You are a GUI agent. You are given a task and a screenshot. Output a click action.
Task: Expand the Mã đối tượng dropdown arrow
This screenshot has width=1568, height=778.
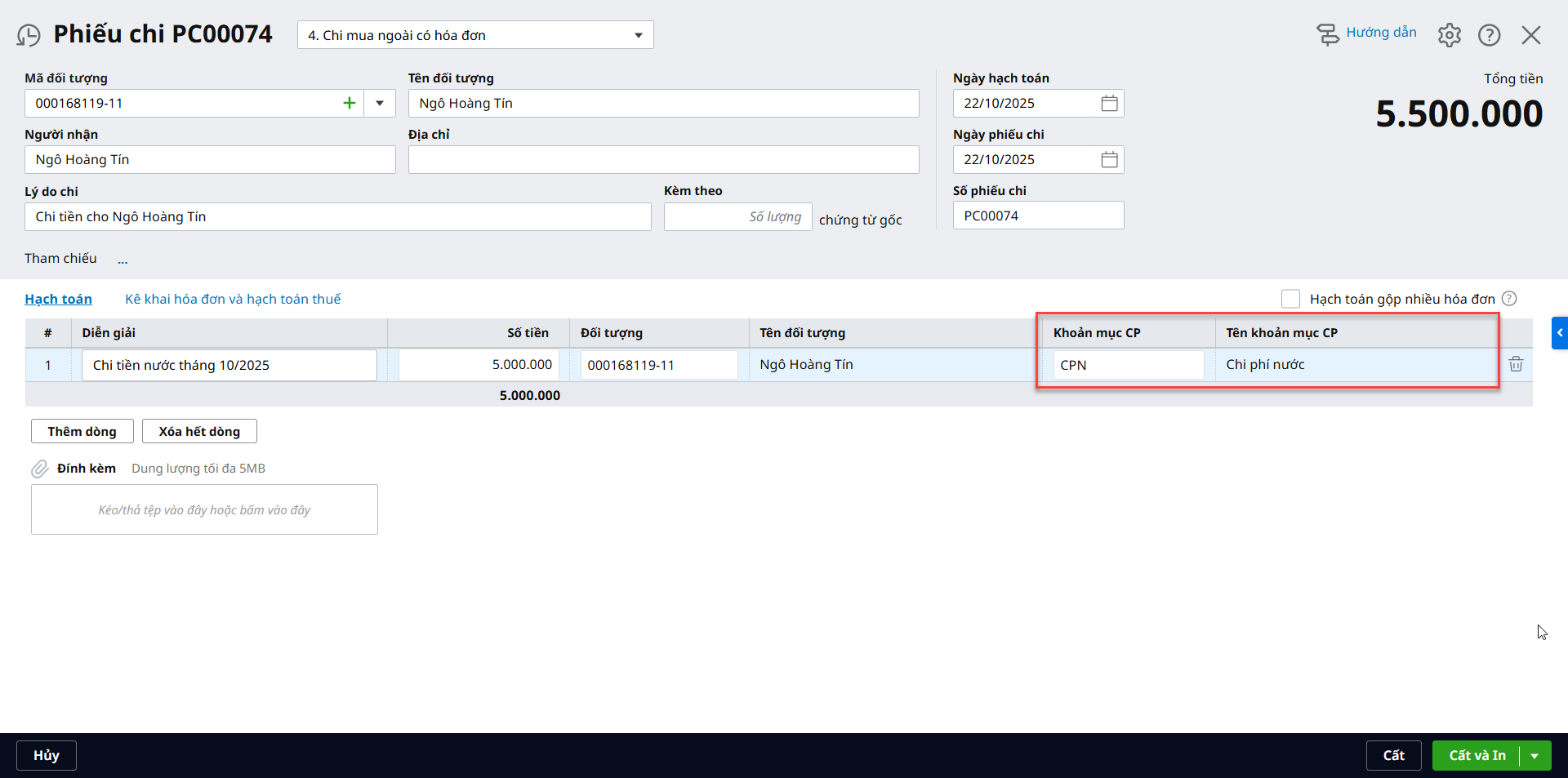click(x=380, y=103)
